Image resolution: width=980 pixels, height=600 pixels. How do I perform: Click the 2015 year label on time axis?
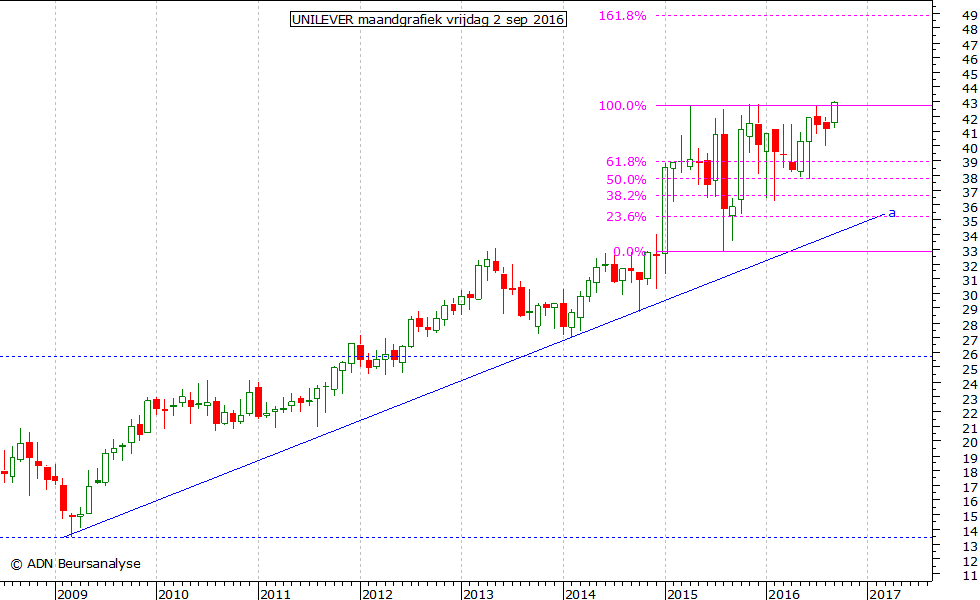pyautogui.click(x=682, y=594)
